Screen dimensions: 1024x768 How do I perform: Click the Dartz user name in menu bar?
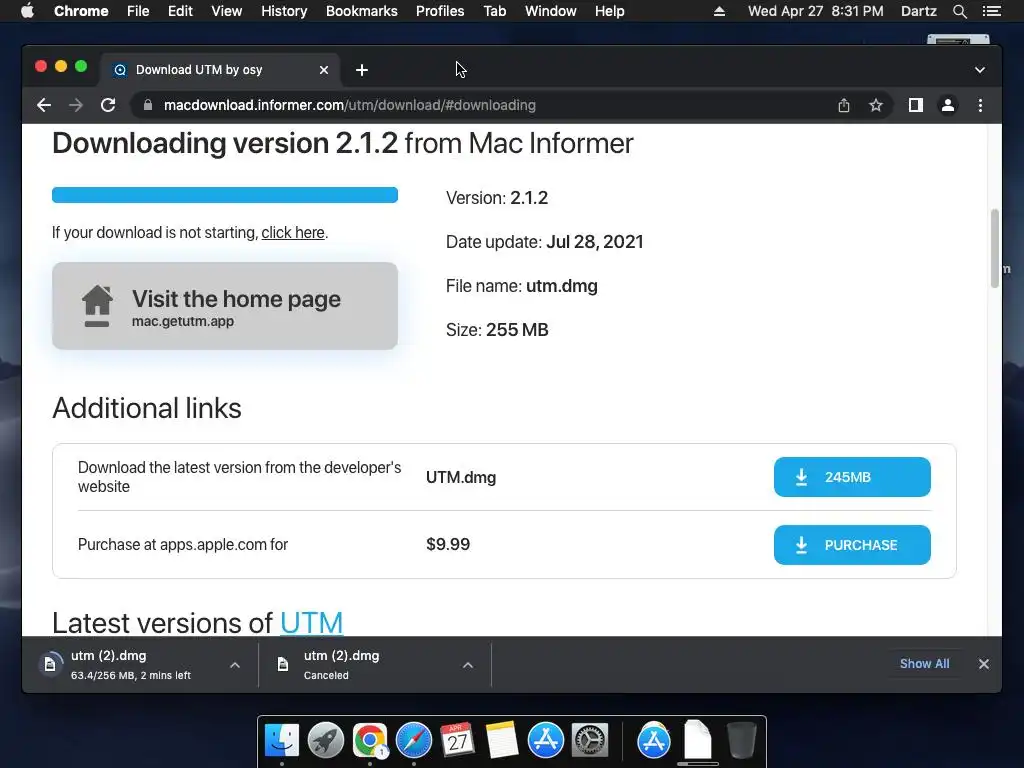click(x=918, y=11)
